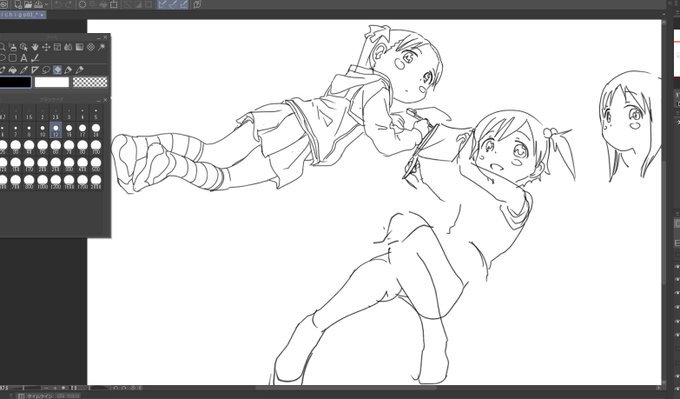
Task: Close the ichigo01 document tab
Action: pos(42,15)
